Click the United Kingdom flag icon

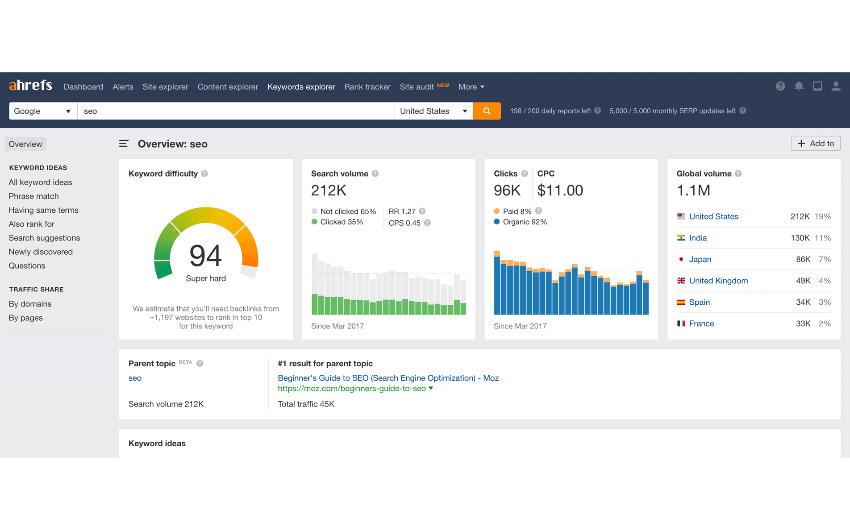[x=681, y=281]
